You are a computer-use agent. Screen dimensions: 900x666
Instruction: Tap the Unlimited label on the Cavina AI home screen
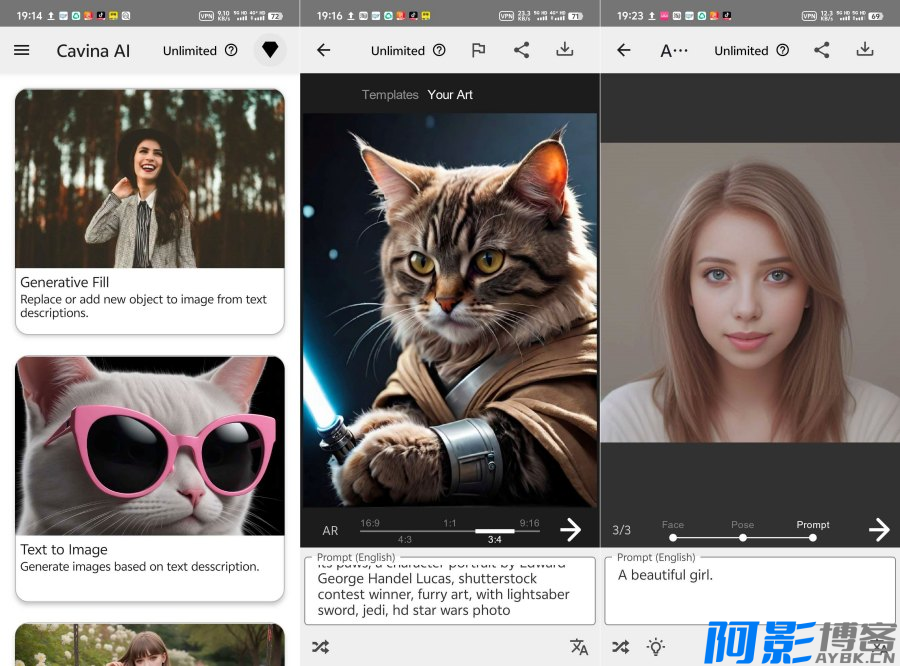[x=189, y=51]
